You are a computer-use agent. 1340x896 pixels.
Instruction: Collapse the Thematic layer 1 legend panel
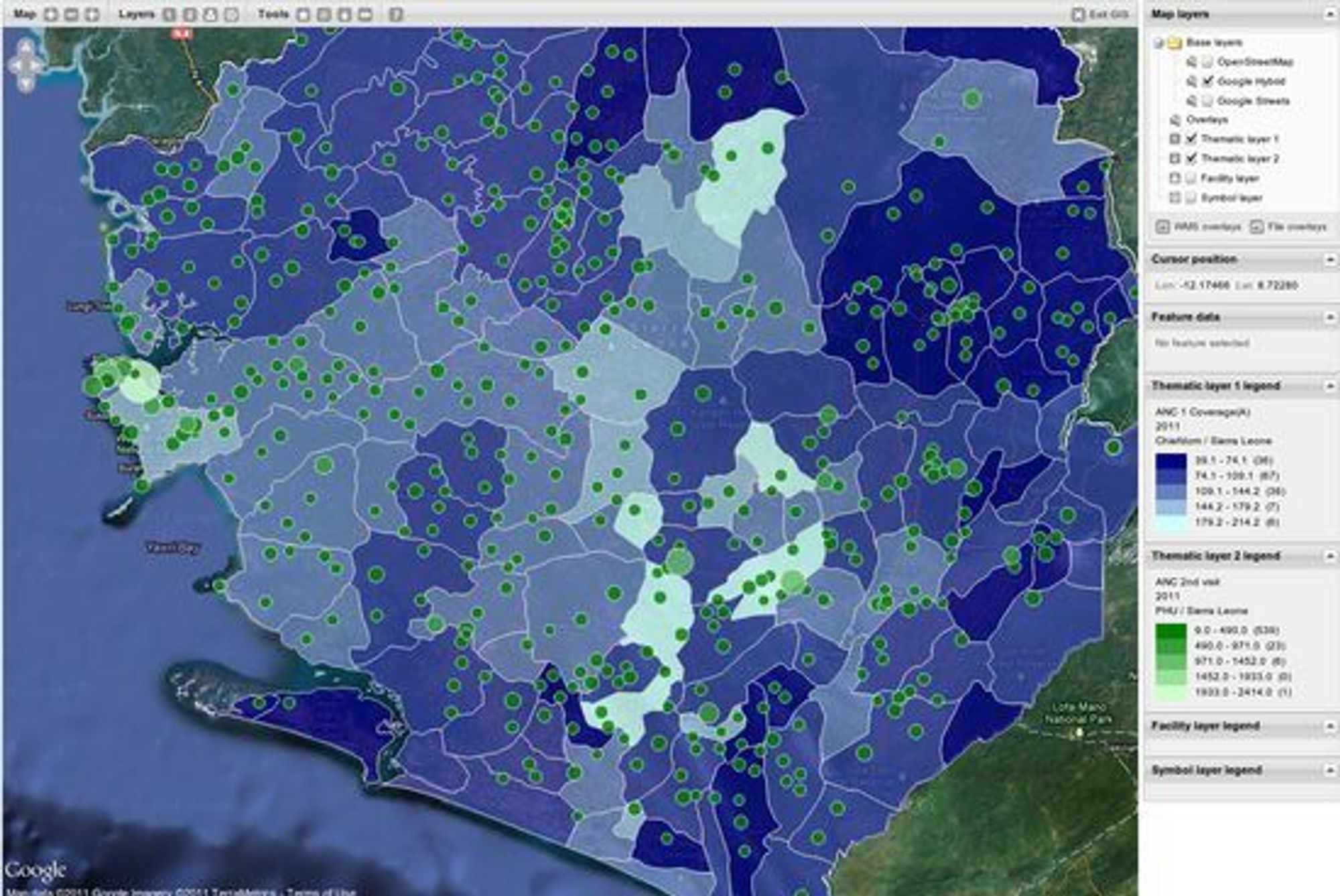1330,386
